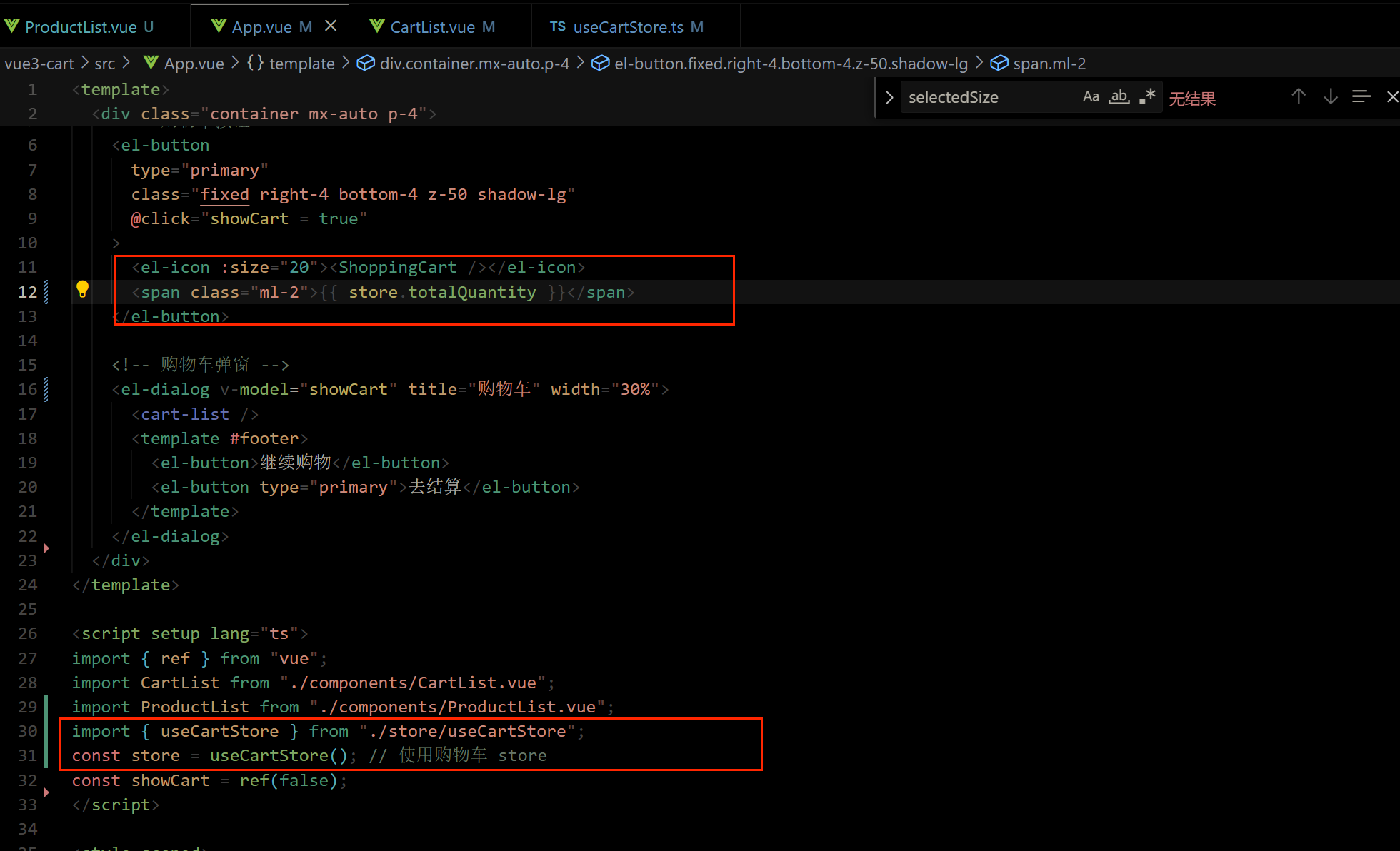Screen dimensions: 1400x851
Task: Toggle Match Whole Word option
Action: pyautogui.click(x=1119, y=96)
